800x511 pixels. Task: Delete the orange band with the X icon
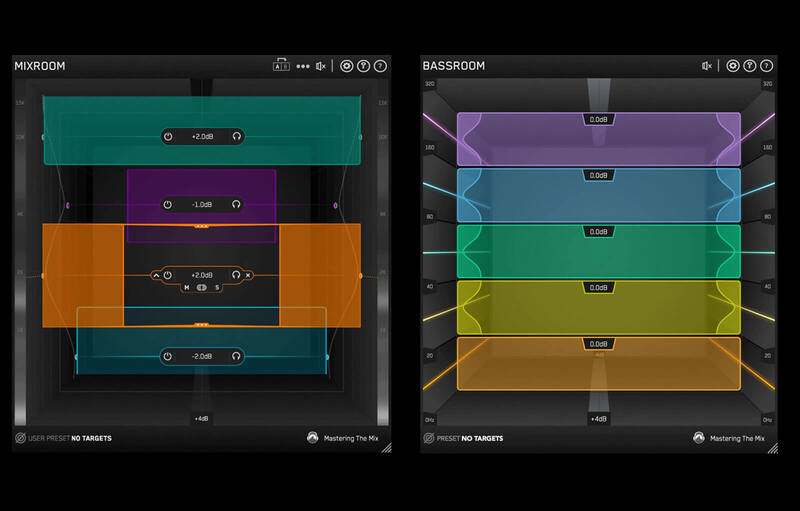(x=248, y=275)
